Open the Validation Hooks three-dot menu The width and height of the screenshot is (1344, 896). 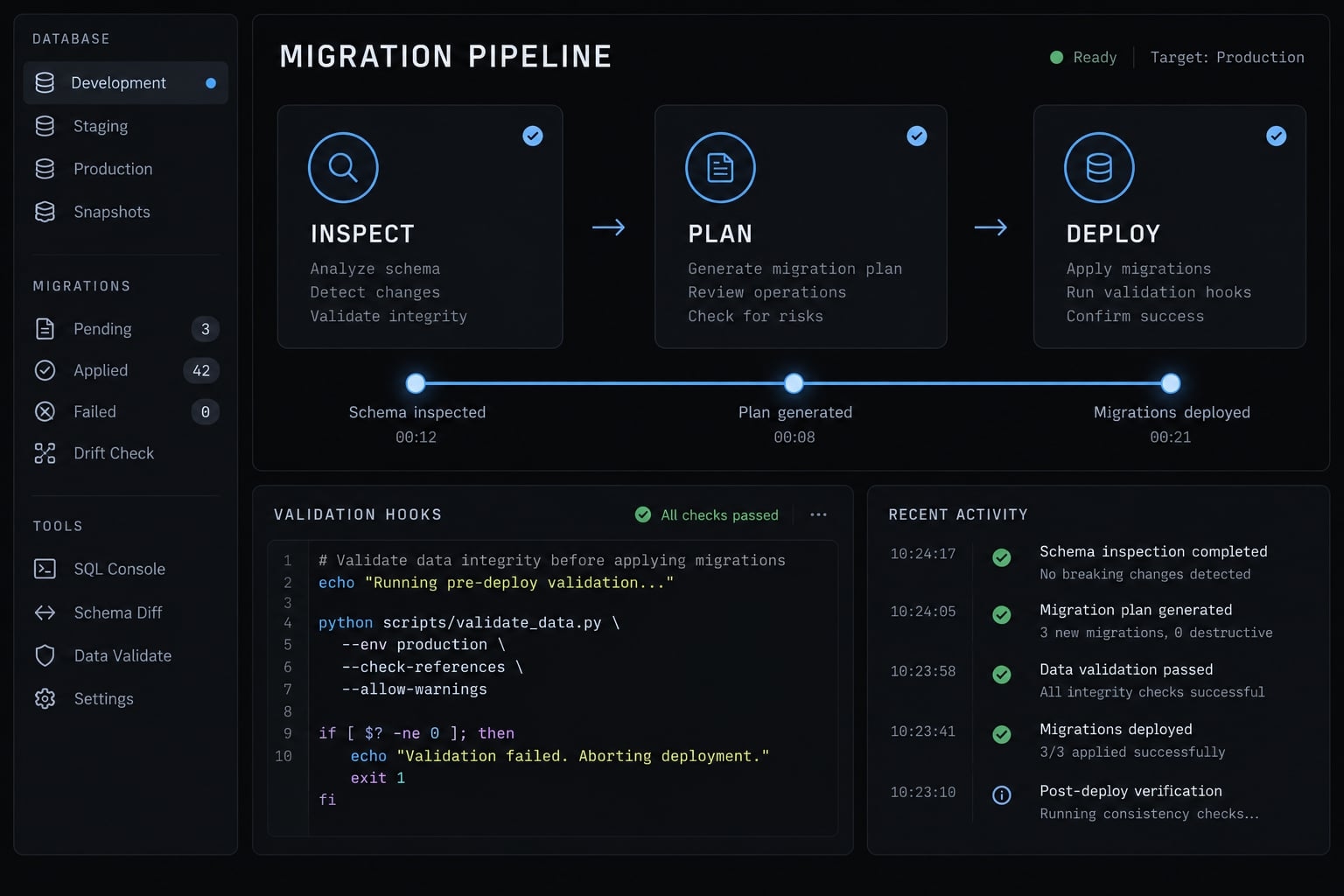point(818,514)
